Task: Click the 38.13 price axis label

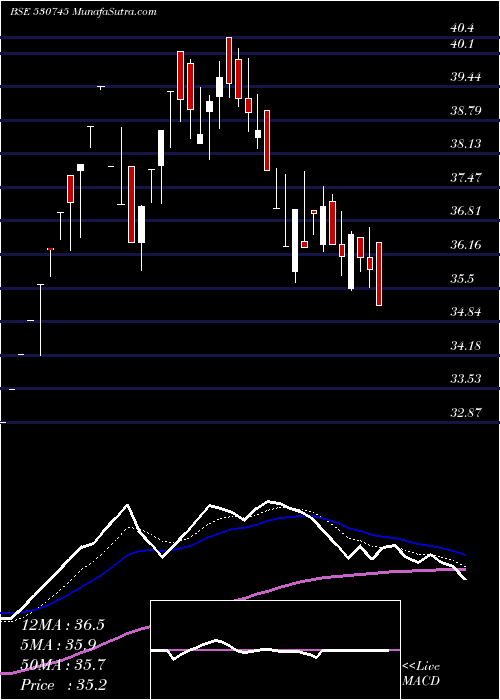Action: point(466,144)
